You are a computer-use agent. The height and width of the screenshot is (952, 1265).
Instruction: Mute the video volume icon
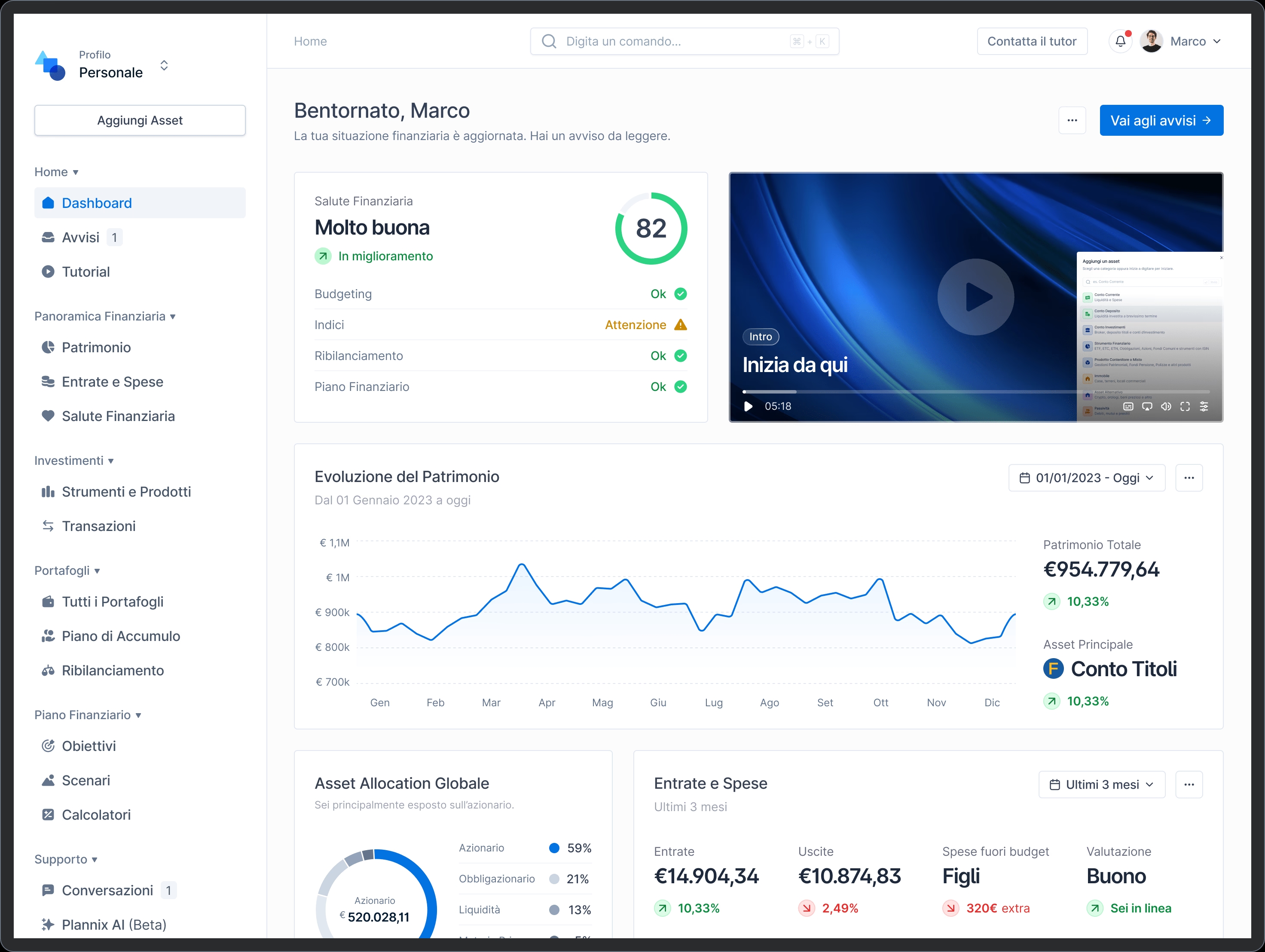click(1166, 406)
